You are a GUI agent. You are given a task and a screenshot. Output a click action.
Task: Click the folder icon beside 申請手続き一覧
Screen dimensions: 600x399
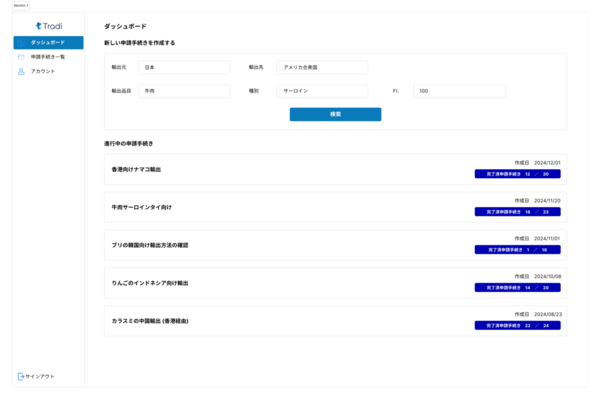click(21, 57)
